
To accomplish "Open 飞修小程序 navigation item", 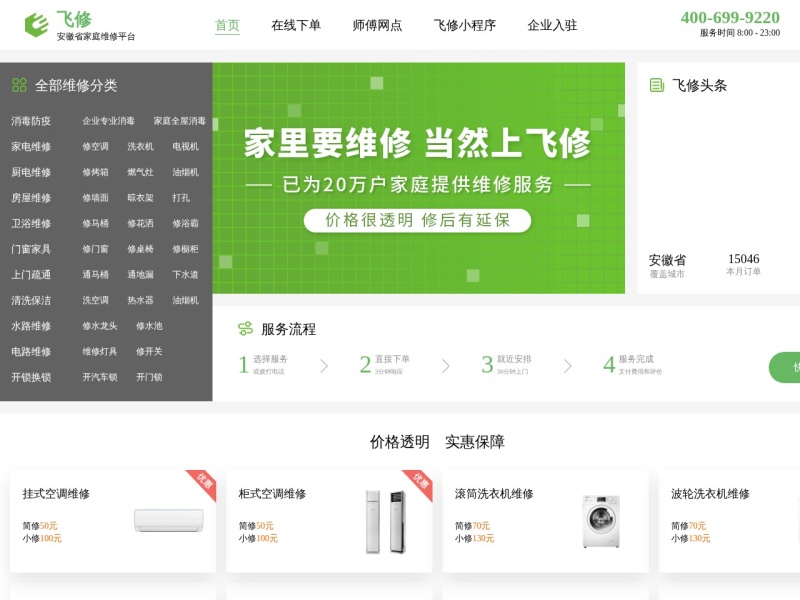I will pyautogui.click(x=465, y=25).
